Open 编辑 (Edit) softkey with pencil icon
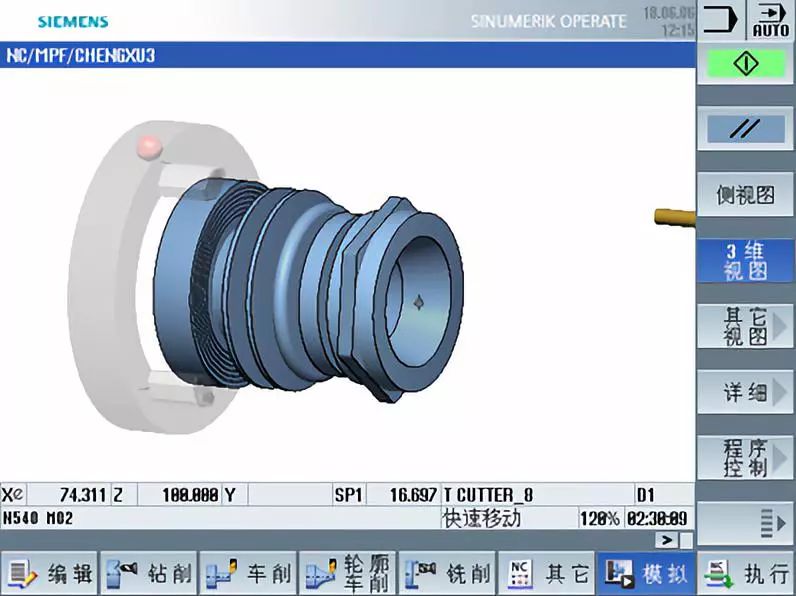The height and width of the screenshot is (596, 796). point(49,574)
